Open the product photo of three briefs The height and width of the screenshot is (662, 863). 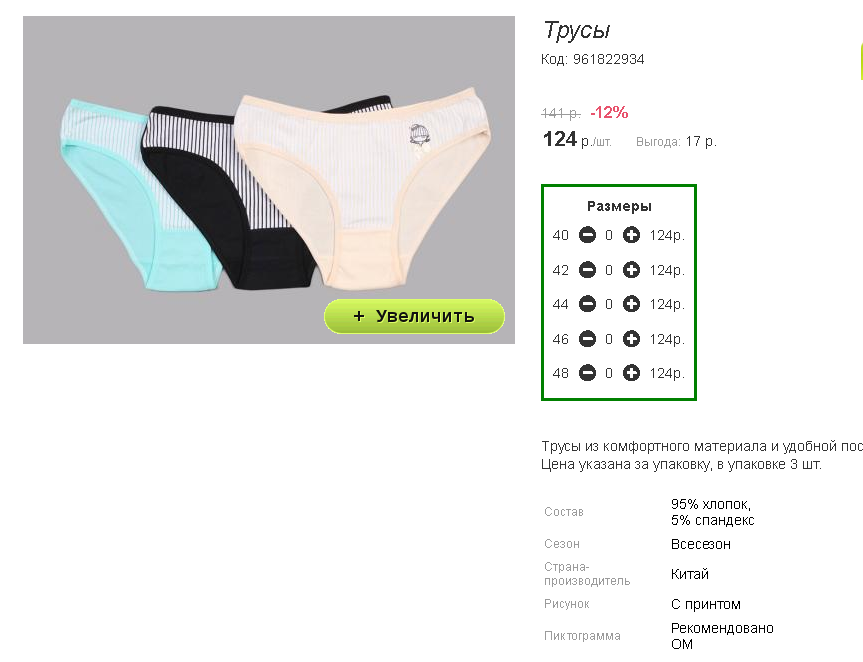click(269, 180)
